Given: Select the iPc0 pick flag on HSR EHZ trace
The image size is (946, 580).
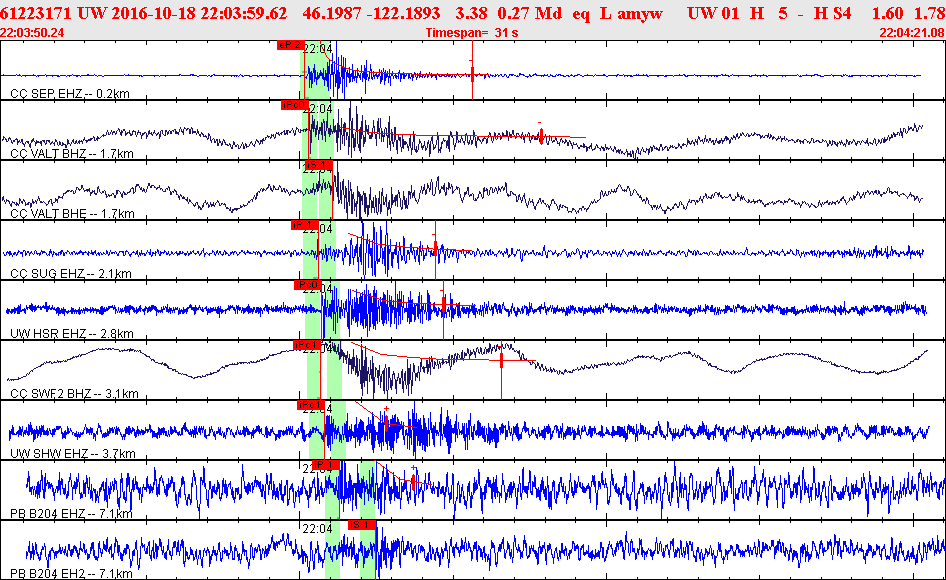Looking at the screenshot, I should [x=306, y=285].
